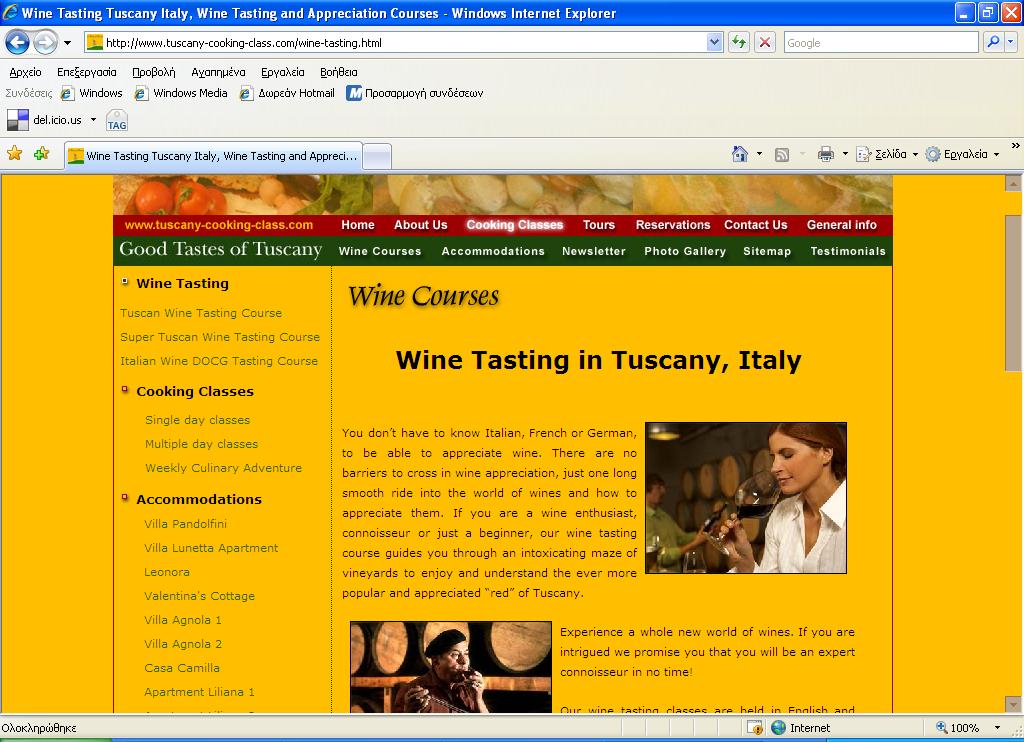Viewport: 1024px width, 742px height.
Task: Click the vertical scrollbar thumb
Action: click(x=1013, y=292)
